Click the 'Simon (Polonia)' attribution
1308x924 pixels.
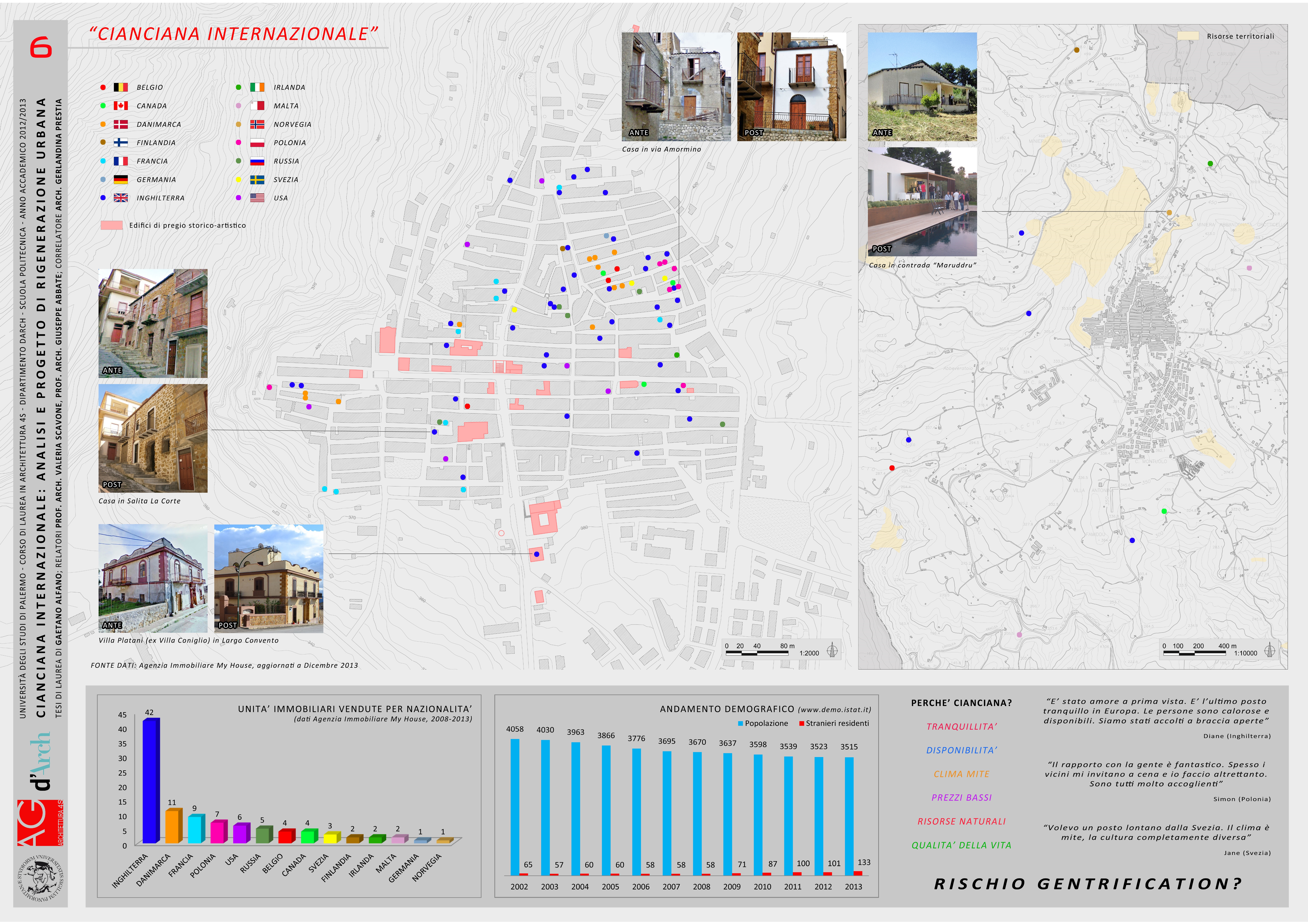click(x=1242, y=799)
